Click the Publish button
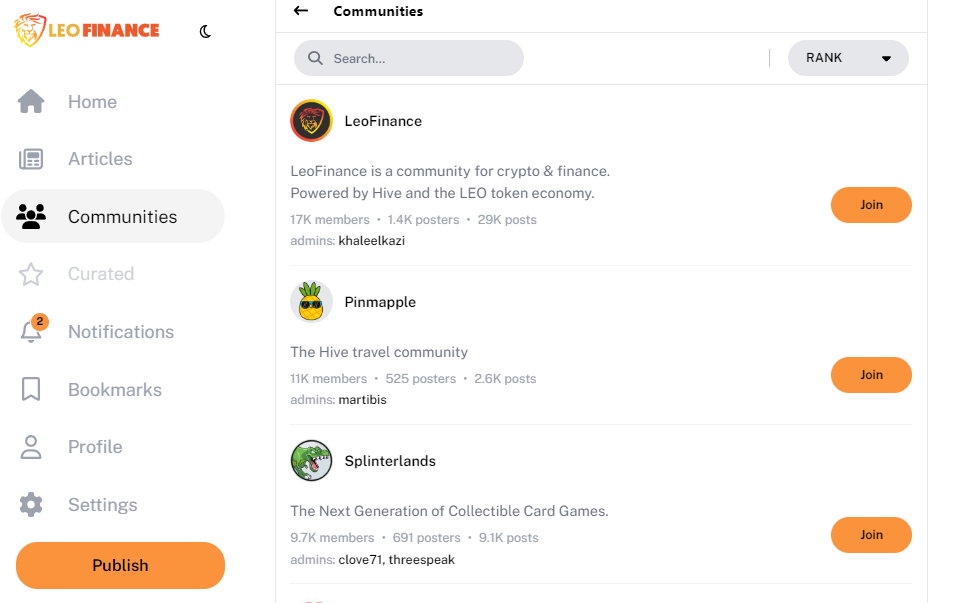 [x=120, y=565]
